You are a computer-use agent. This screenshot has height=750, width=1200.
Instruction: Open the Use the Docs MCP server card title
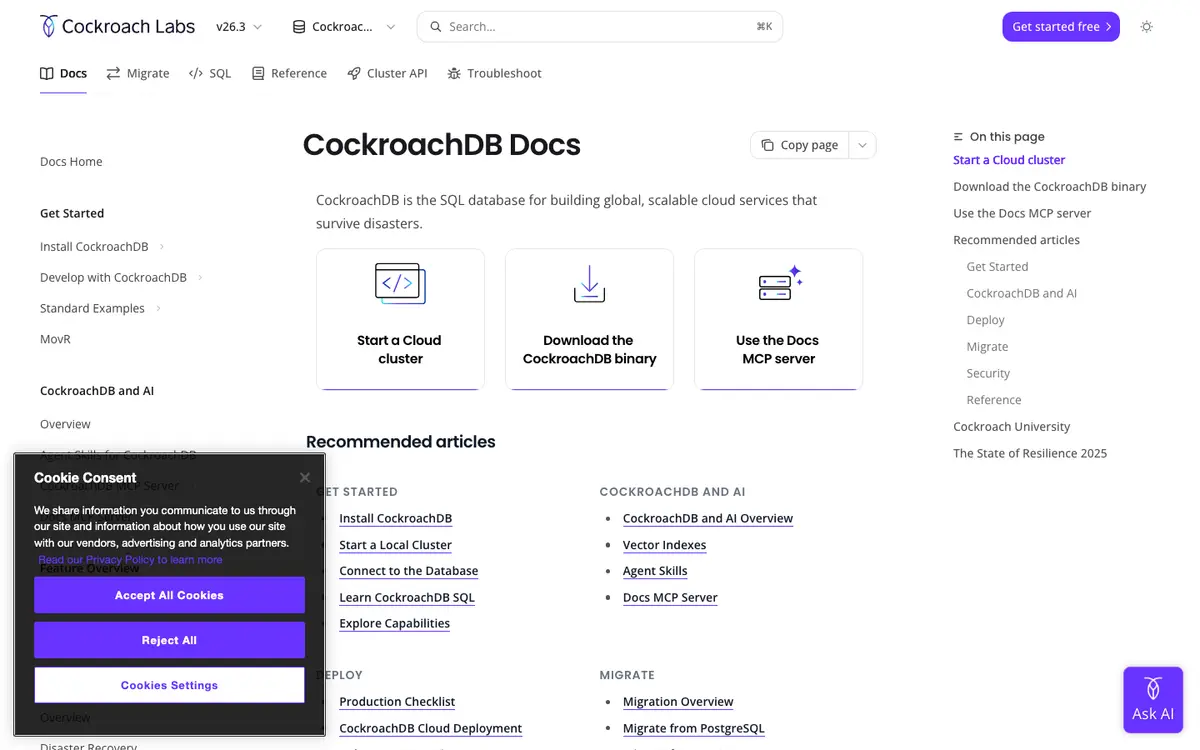tap(778, 349)
